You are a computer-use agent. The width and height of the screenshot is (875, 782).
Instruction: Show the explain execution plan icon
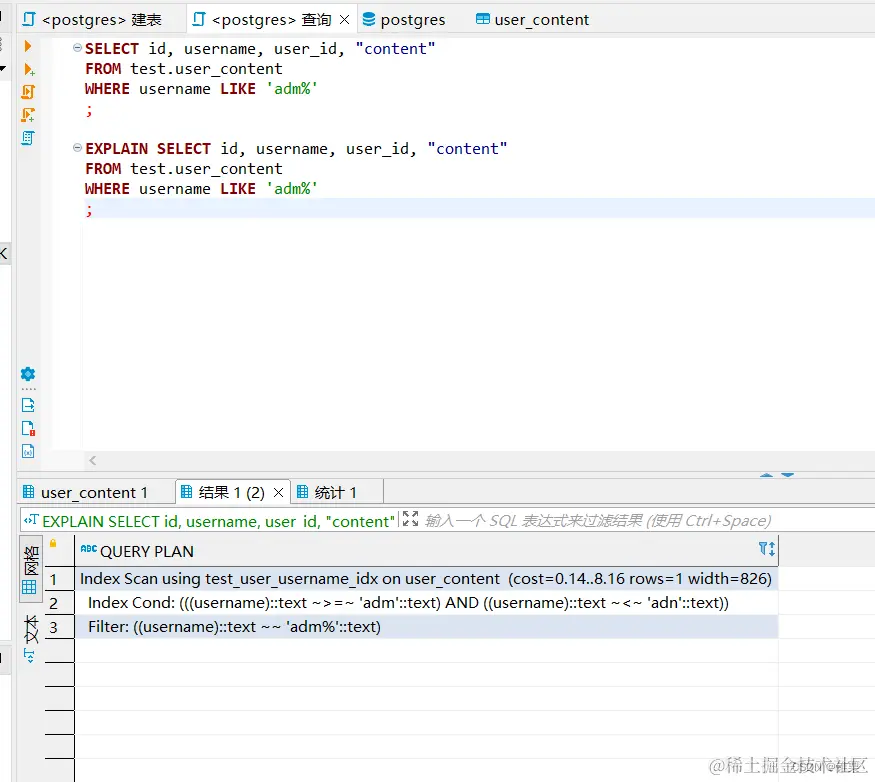(28, 137)
